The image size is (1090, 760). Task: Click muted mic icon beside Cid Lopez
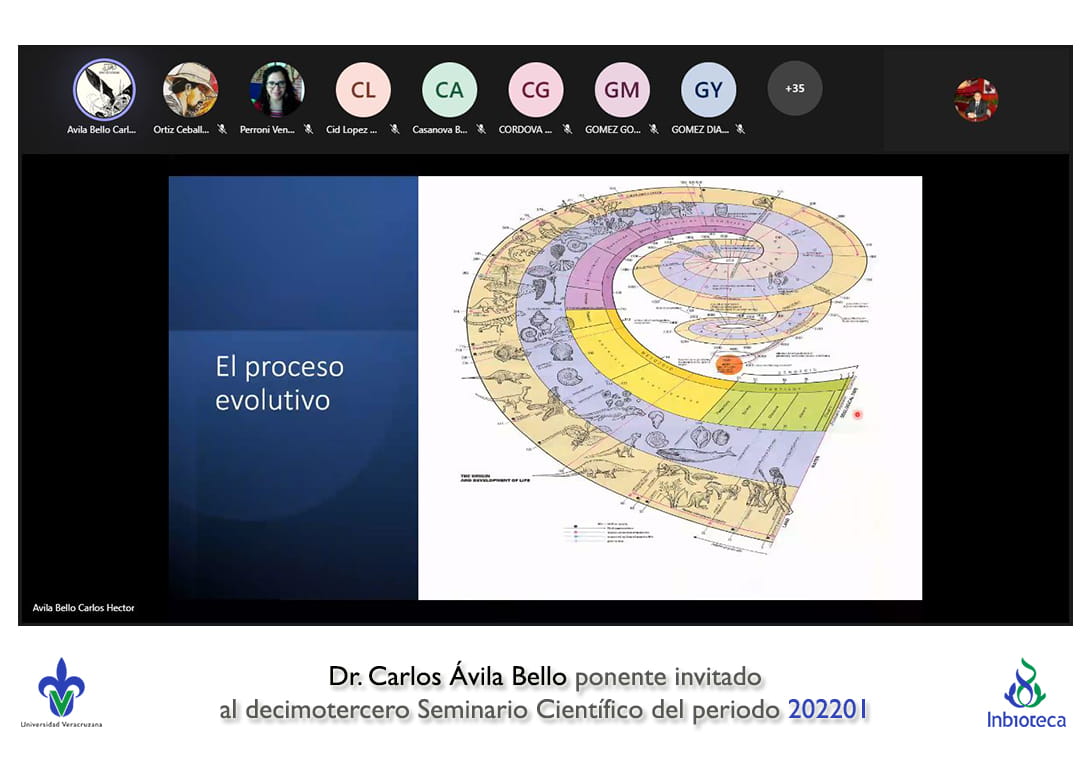(x=394, y=129)
